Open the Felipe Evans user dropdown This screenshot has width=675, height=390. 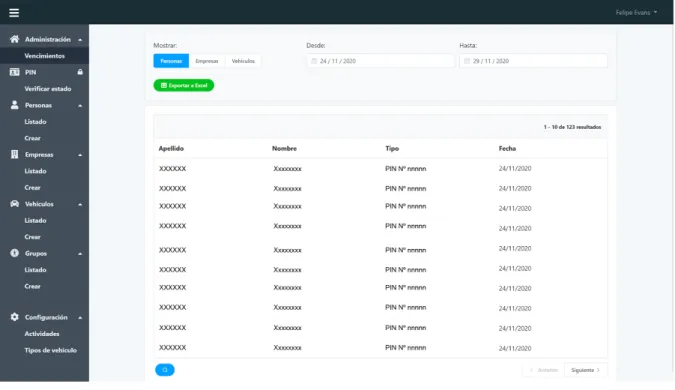636,12
